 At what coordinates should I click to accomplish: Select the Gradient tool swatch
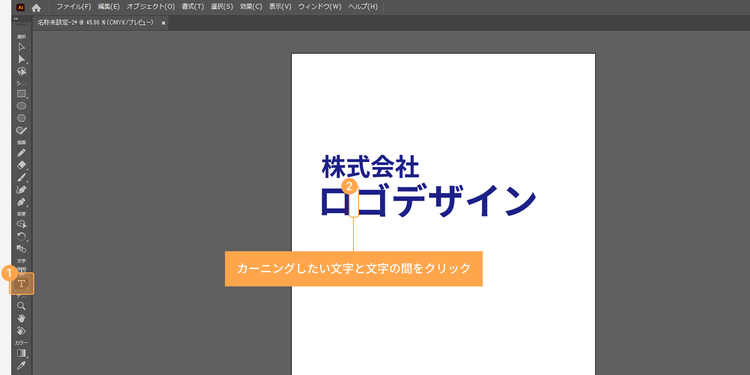(x=21, y=353)
